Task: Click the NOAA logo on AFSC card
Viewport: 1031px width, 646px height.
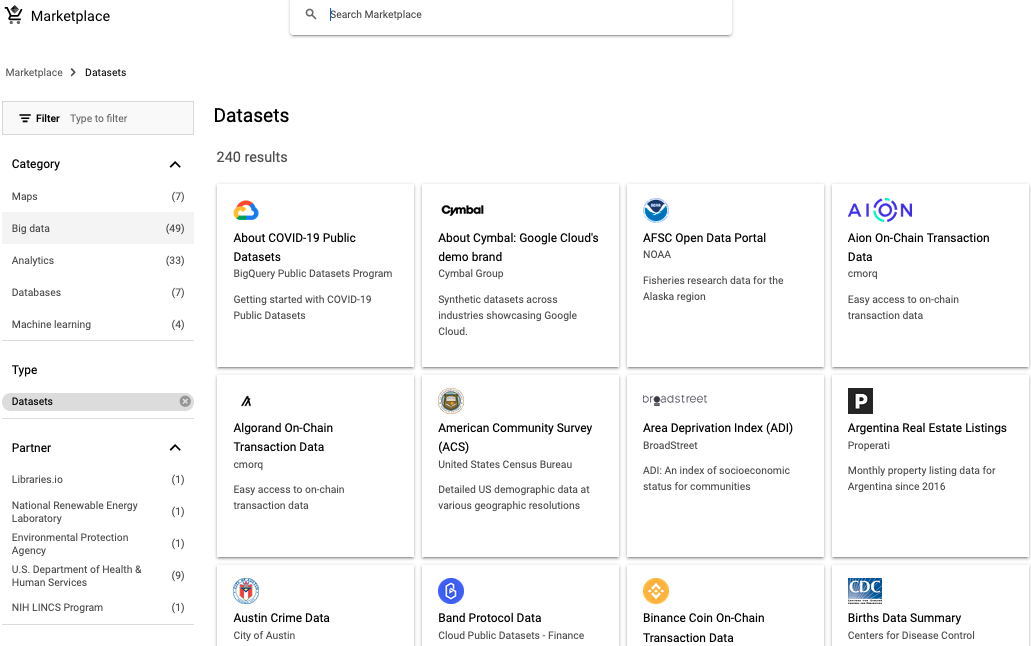Action: pos(656,210)
